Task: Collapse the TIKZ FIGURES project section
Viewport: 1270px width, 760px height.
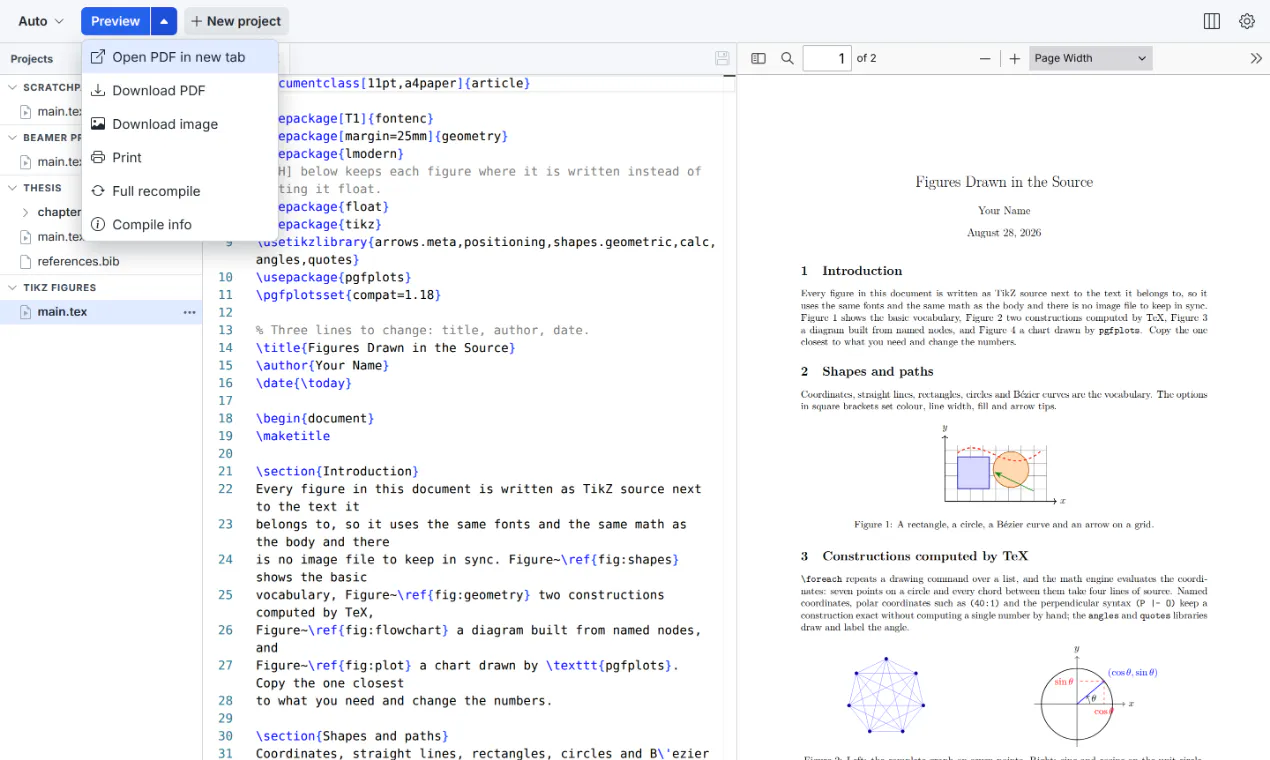Action: [x=13, y=287]
